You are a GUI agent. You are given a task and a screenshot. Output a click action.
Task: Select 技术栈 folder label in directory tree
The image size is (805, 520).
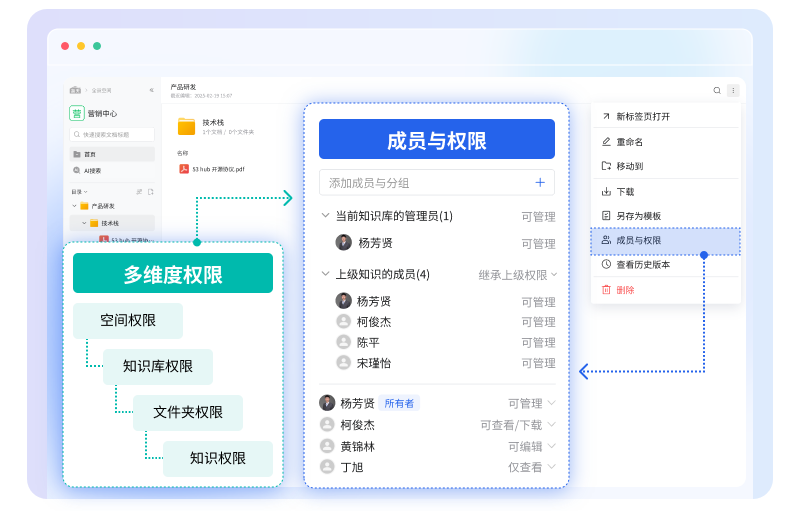[x=110, y=223]
